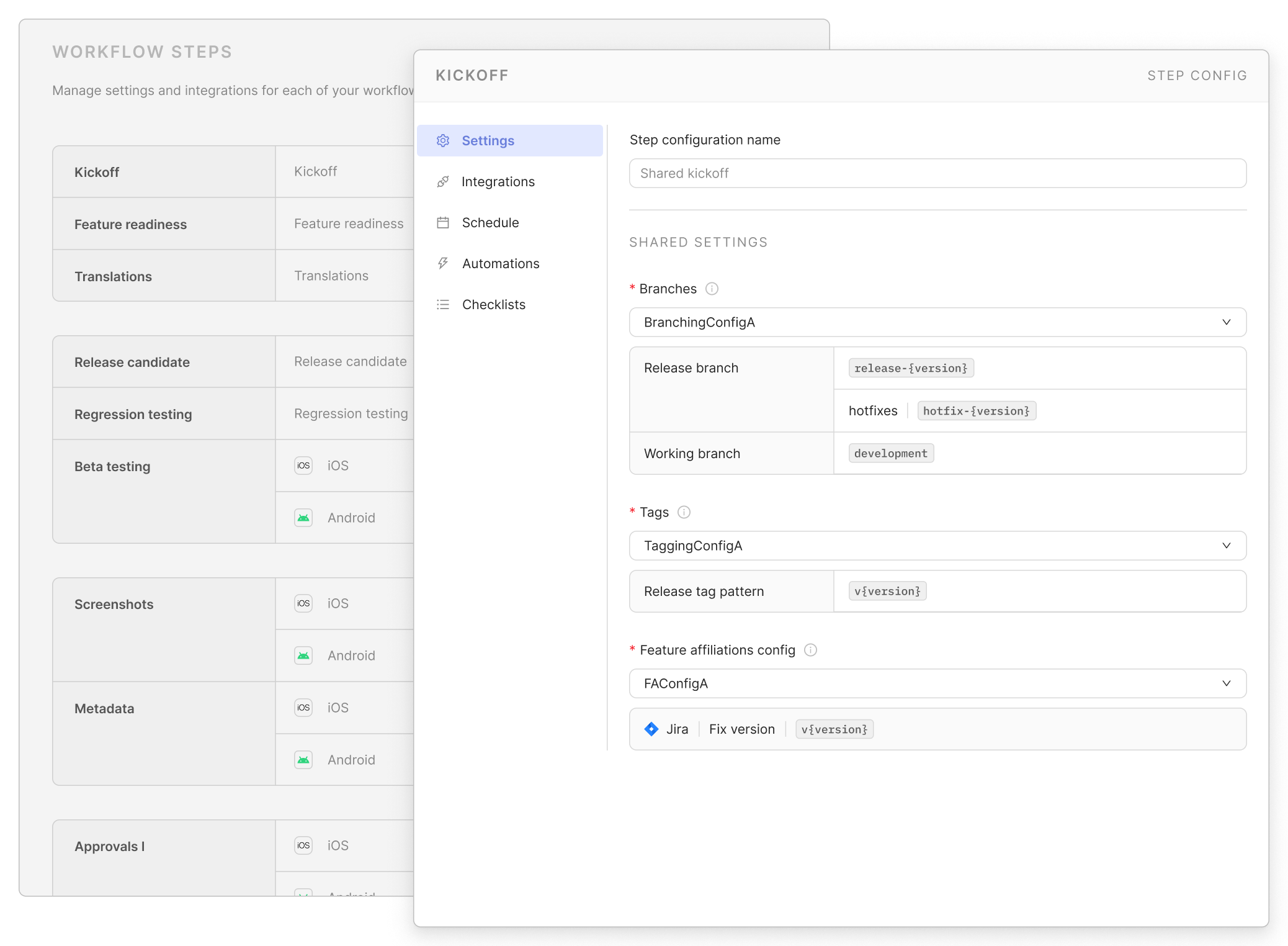Switch to the Integrations tab
This screenshot has width=1288, height=946.
click(498, 181)
